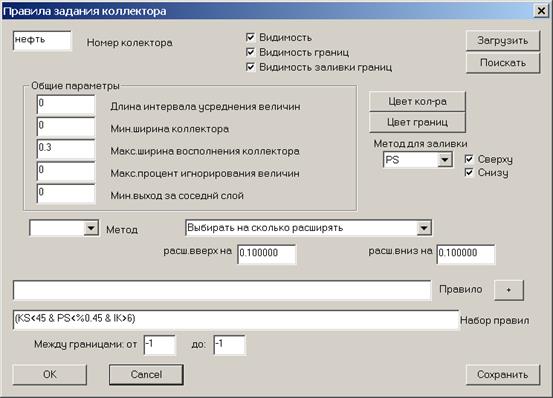Click the 'Метод для заливки' label
This screenshot has width=553, height=398.
coord(420,144)
